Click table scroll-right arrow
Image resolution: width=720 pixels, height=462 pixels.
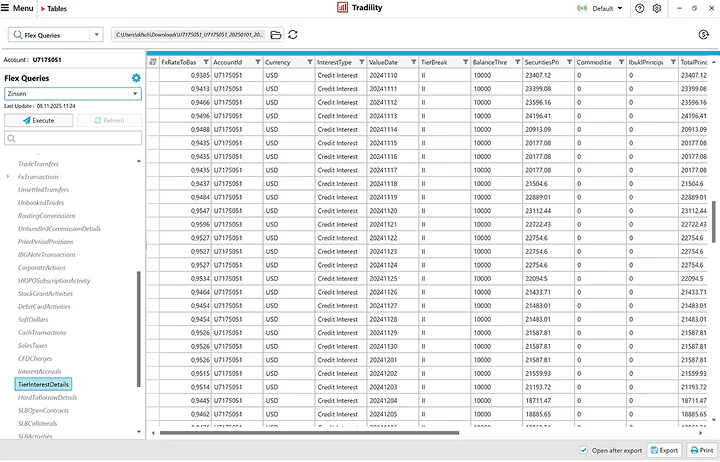pos(700,433)
